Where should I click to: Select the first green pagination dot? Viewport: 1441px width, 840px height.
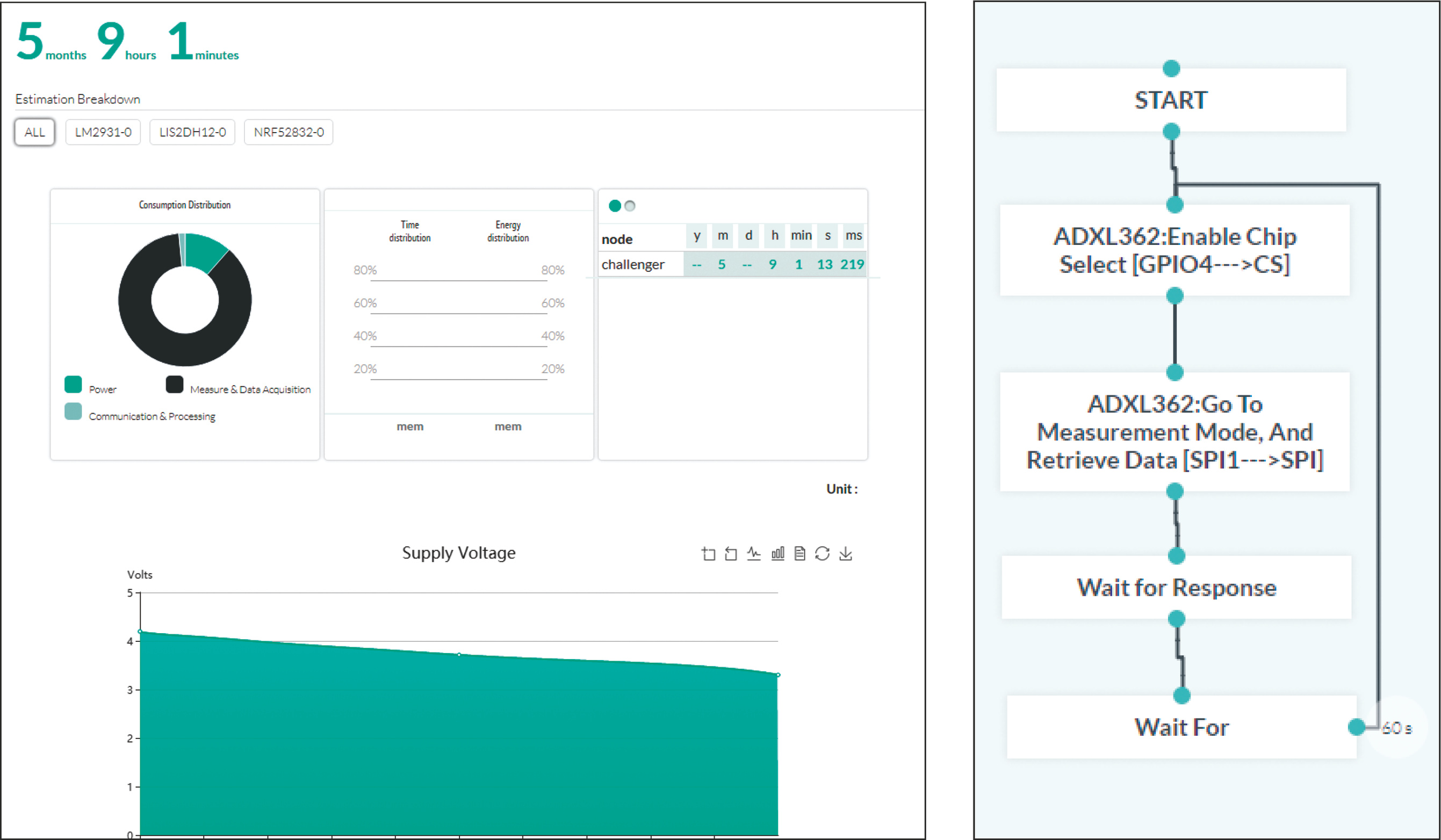[x=615, y=206]
